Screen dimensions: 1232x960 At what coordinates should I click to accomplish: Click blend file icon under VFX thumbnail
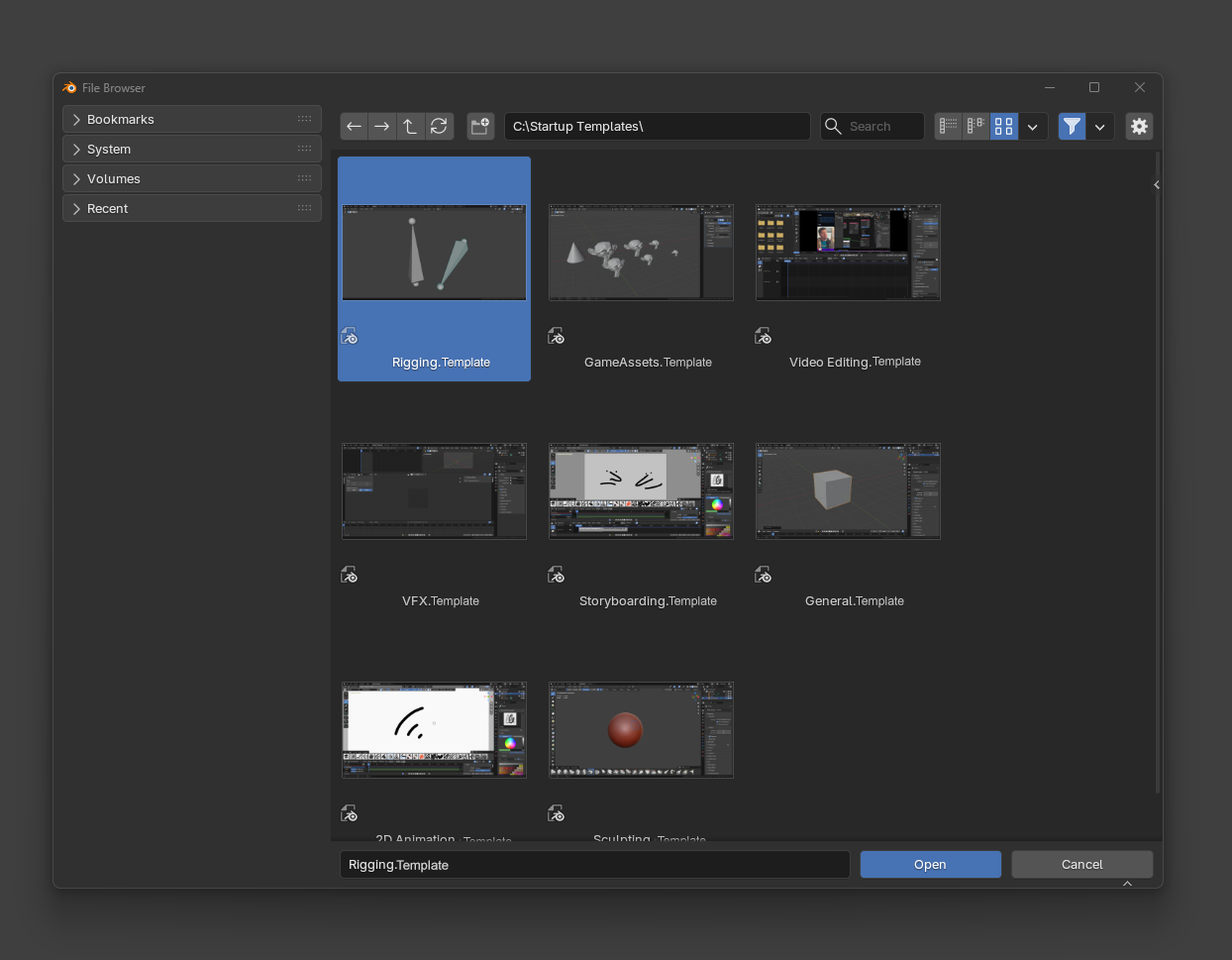pyautogui.click(x=350, y=576)
